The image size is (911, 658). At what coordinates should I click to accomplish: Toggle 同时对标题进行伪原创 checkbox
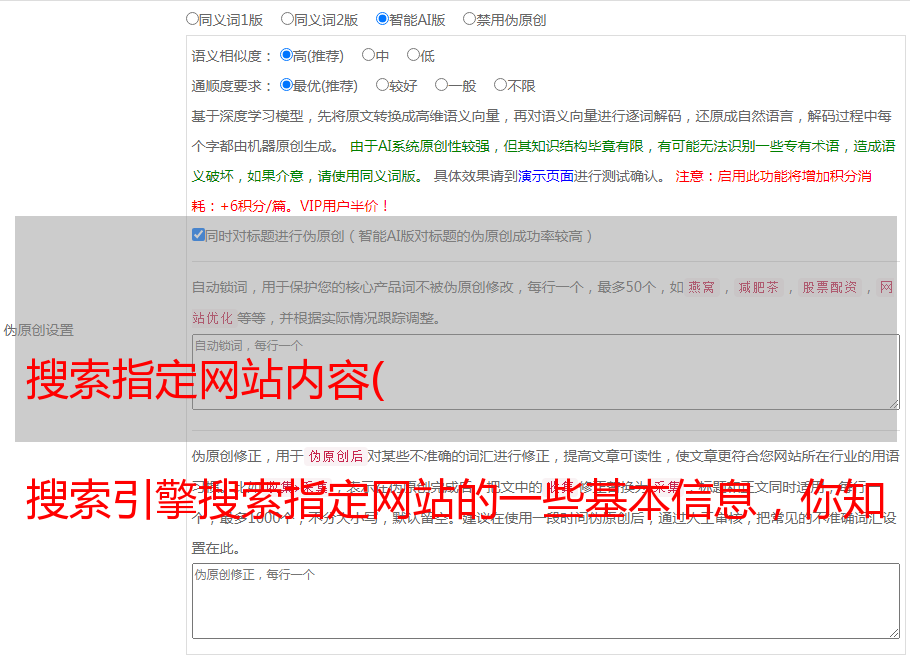198,235
